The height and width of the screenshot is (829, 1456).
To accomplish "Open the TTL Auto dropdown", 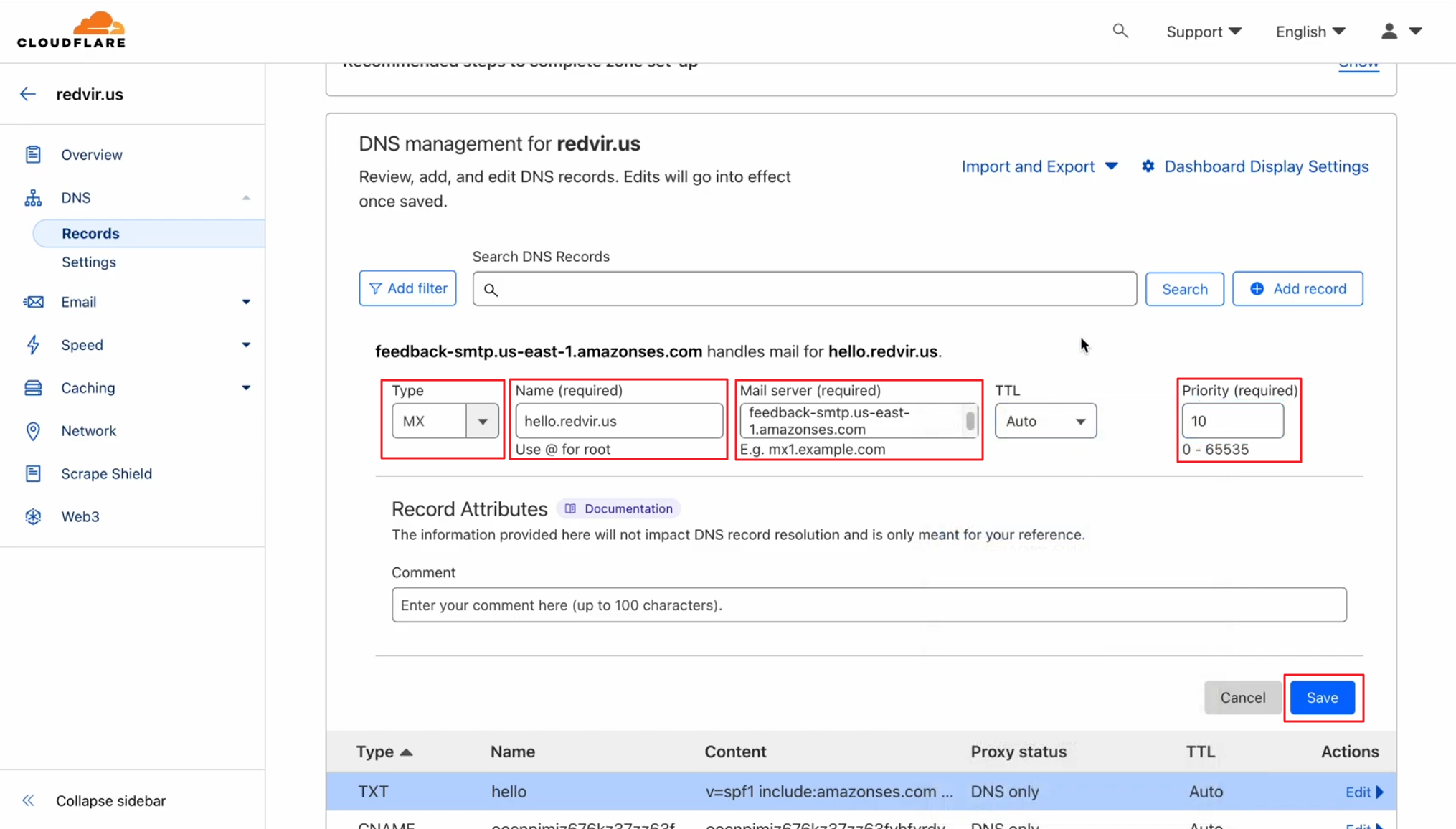I will pos(1045,421).
